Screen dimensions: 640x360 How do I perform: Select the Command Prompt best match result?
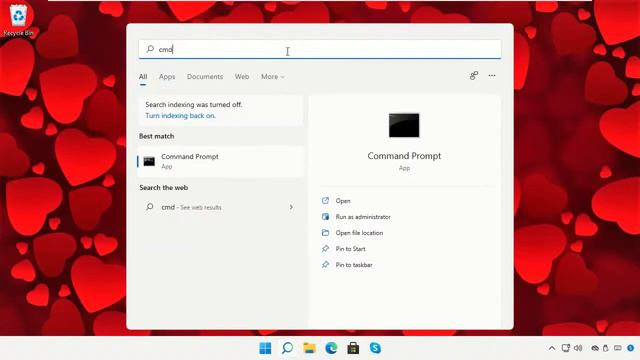pos(220,162)
